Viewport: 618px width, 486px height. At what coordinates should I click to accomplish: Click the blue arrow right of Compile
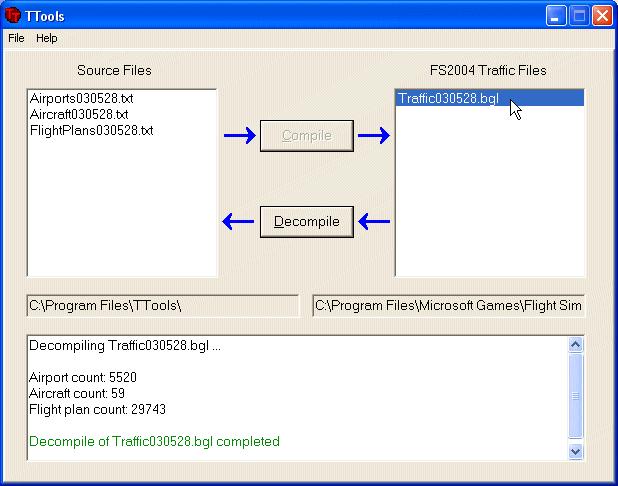point(373,136)
